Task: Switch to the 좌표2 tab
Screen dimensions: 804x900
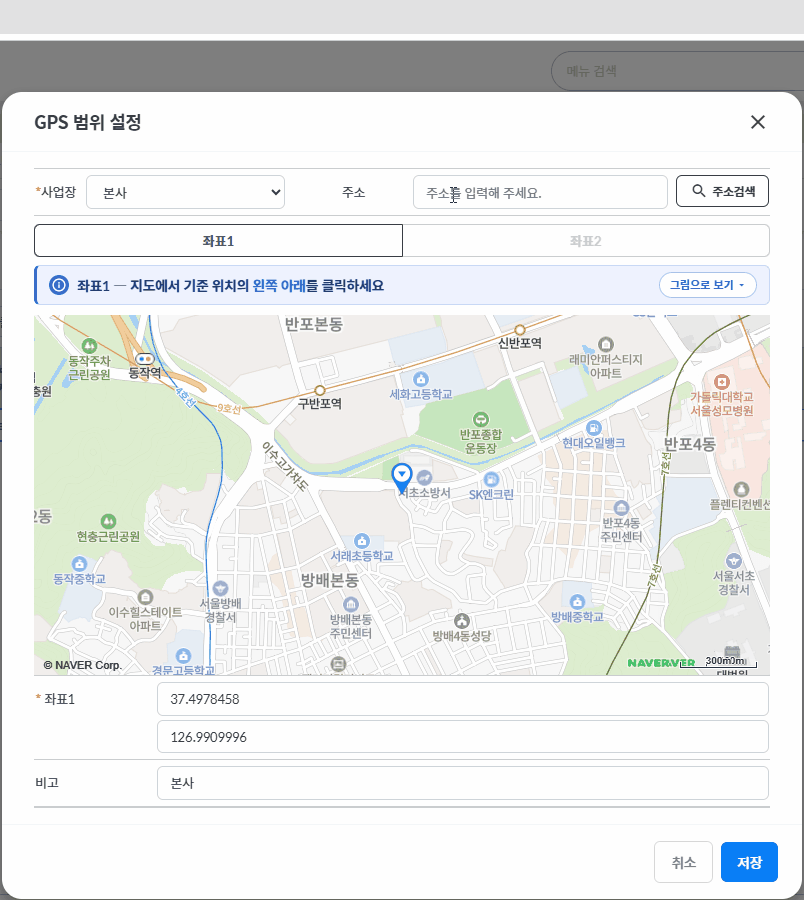Action: click(585, 240)
